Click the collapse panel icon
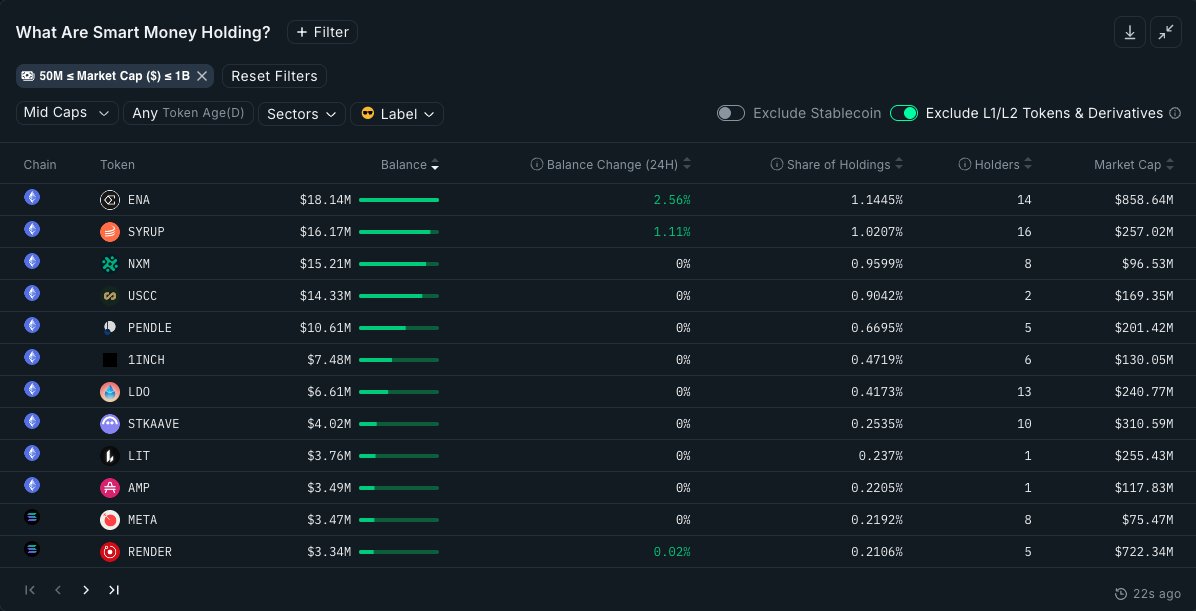Image resolution: width=1196 pixels, height=611 pixels. coord(1166,32)
